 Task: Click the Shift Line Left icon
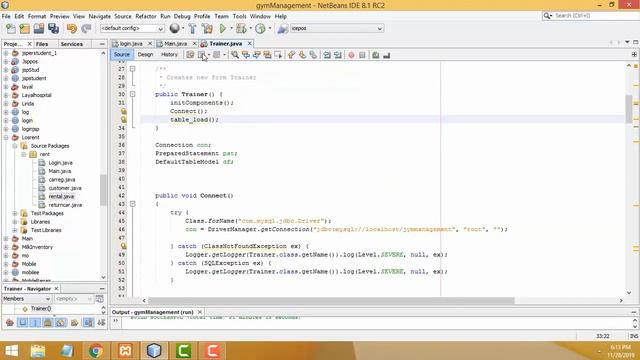[327, 55]
